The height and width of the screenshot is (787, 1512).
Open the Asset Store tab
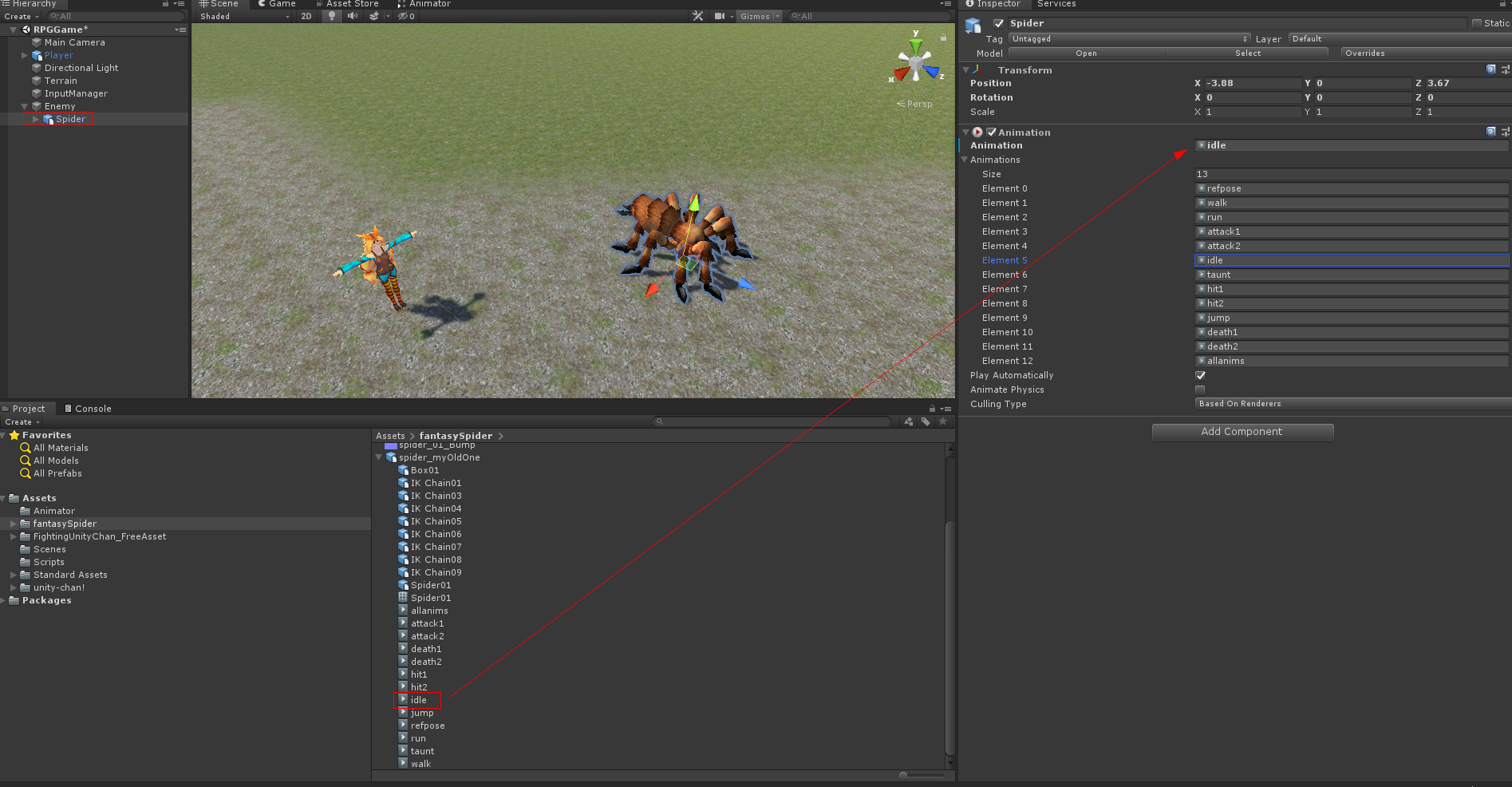tap(347, 4)
